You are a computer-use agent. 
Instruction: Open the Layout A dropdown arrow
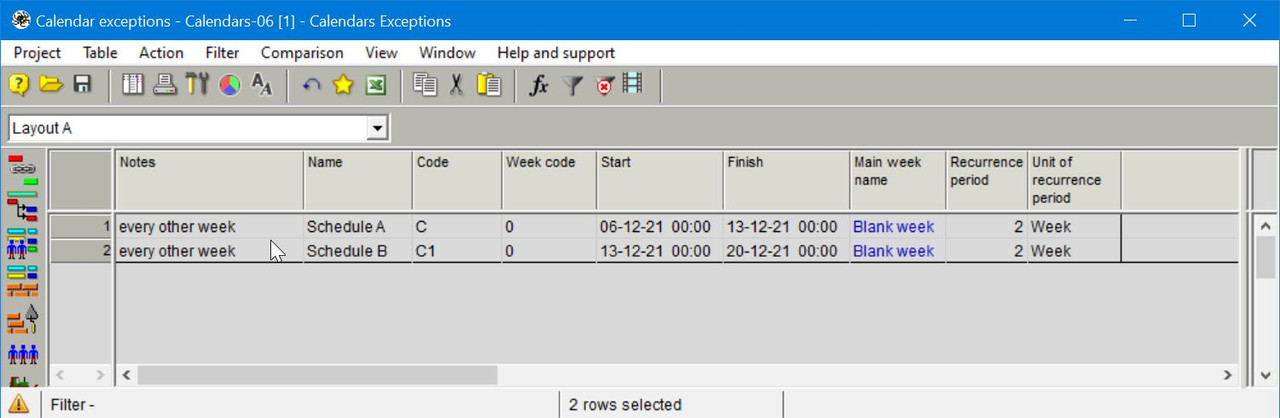click(x=377, y=128)
